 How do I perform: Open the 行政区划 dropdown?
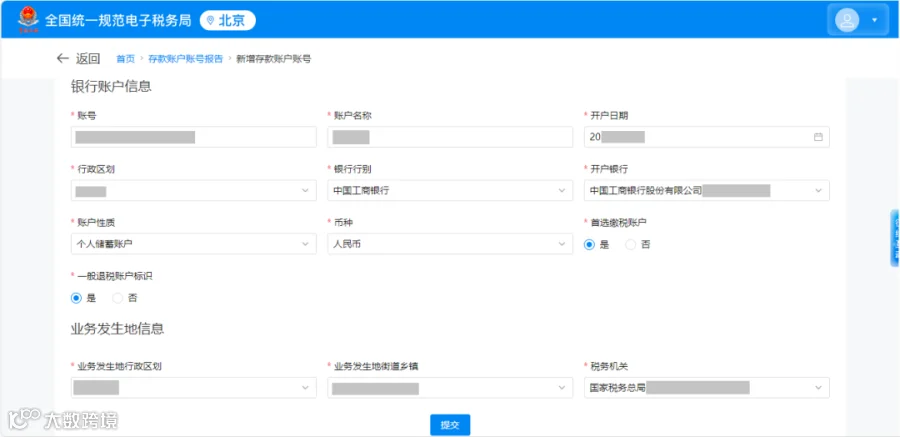193,191
